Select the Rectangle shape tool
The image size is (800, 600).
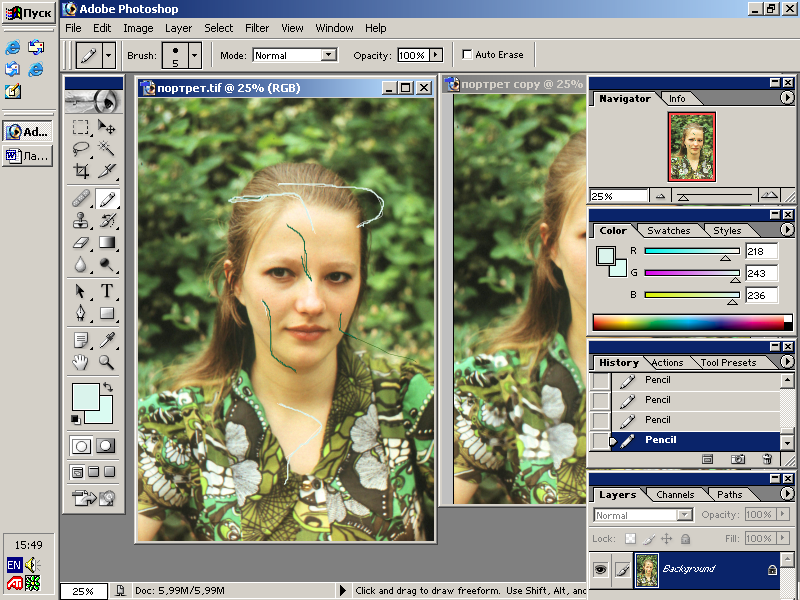point(106,313)
